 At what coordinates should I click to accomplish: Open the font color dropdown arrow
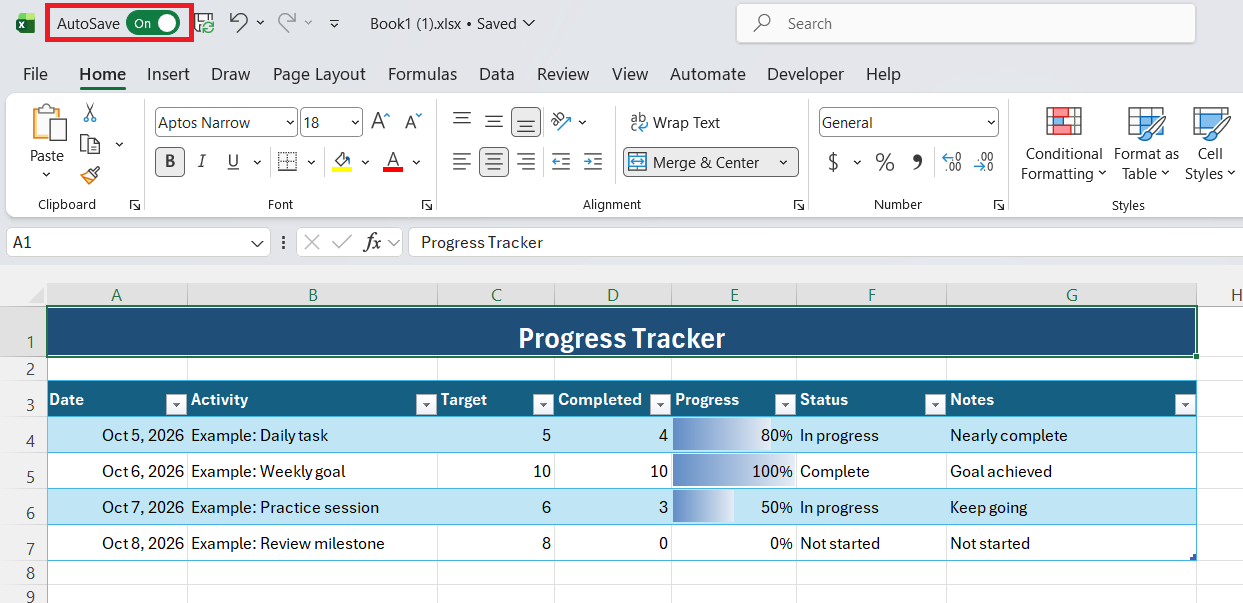416,161
